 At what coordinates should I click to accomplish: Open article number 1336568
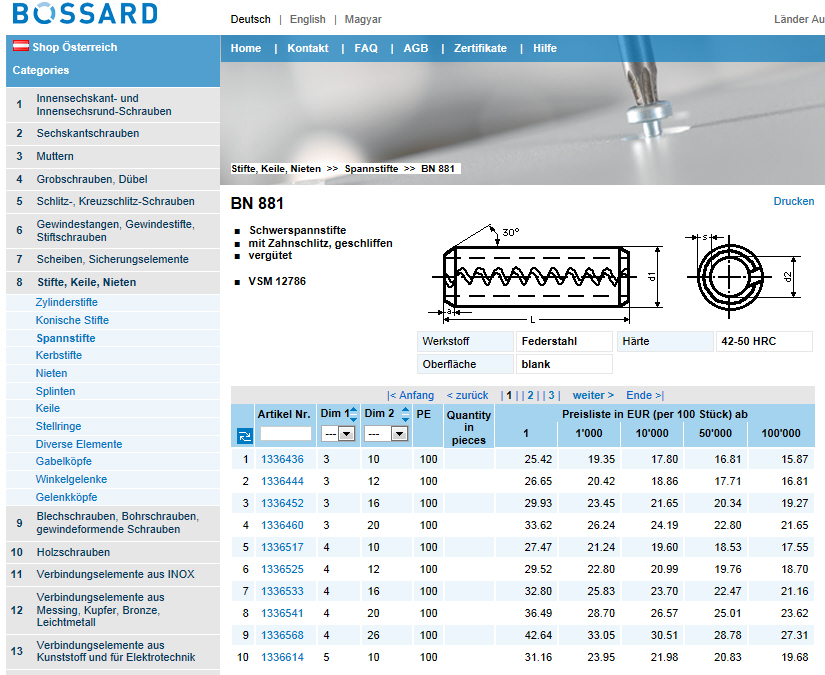click(x=283, y=635)
